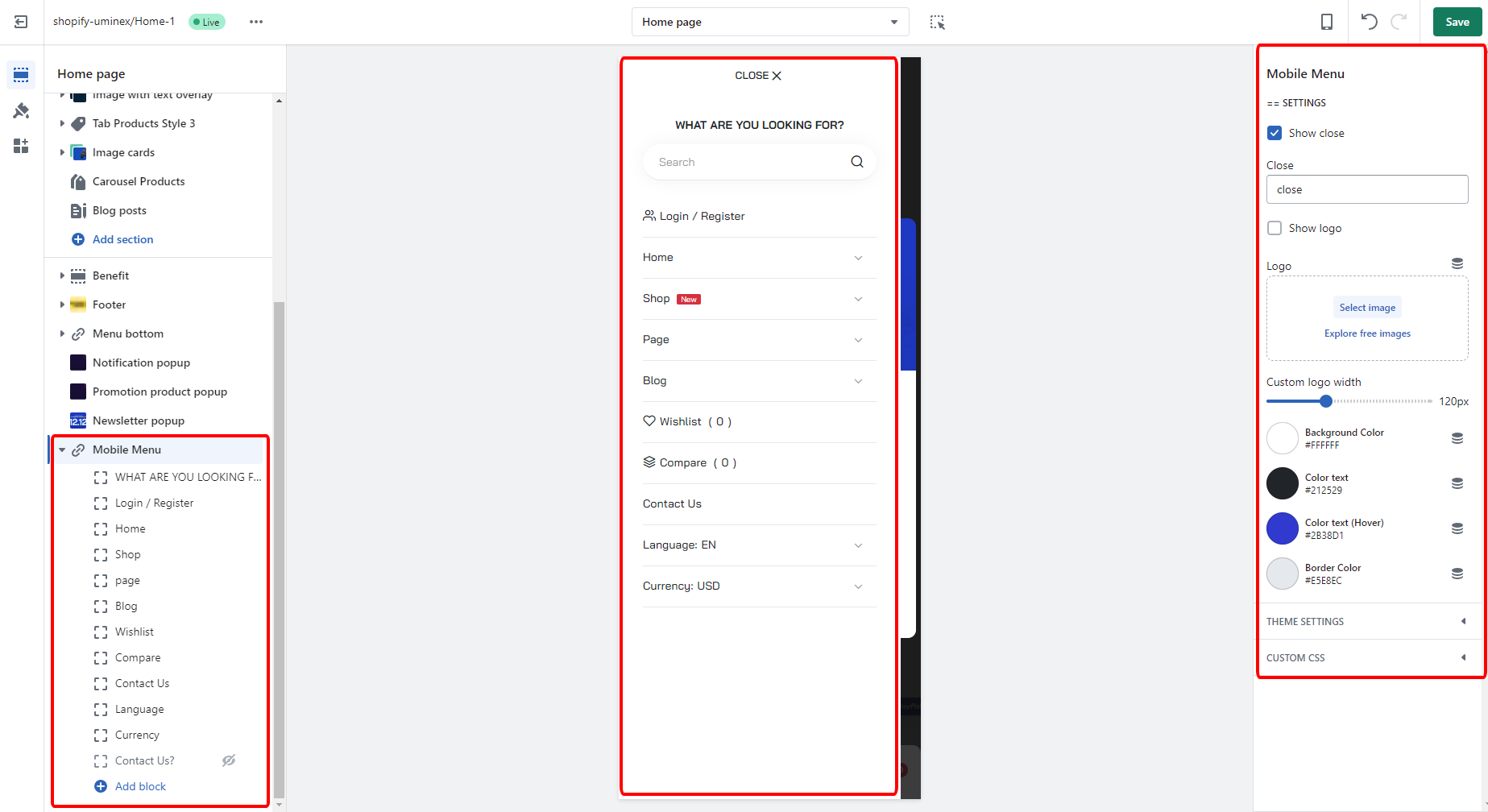Expand the THEME SETTINGS panel

point(1367,622)
